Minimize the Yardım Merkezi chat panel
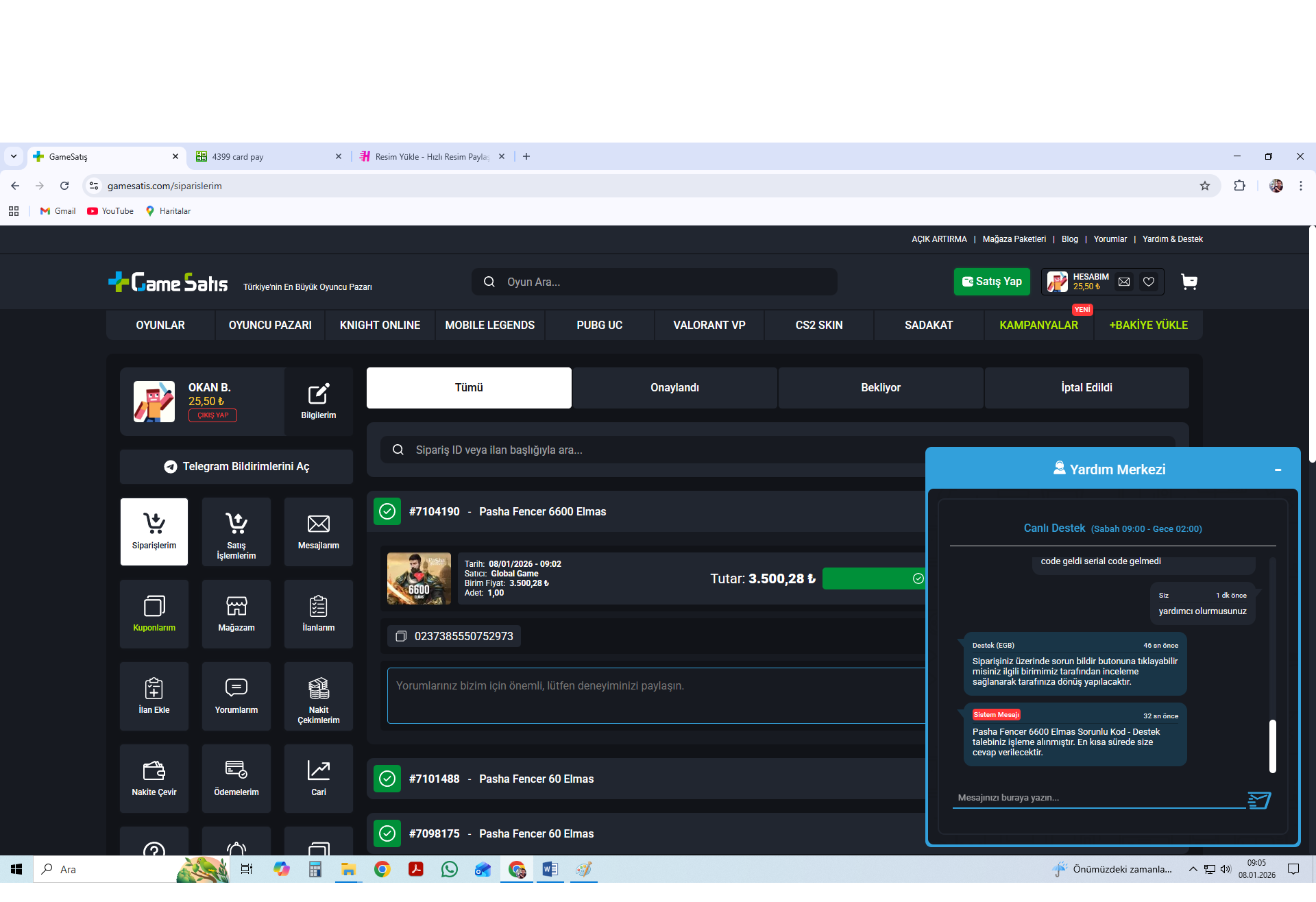This screenshot has width=1316, height=902. click(x=1278, y=470)
